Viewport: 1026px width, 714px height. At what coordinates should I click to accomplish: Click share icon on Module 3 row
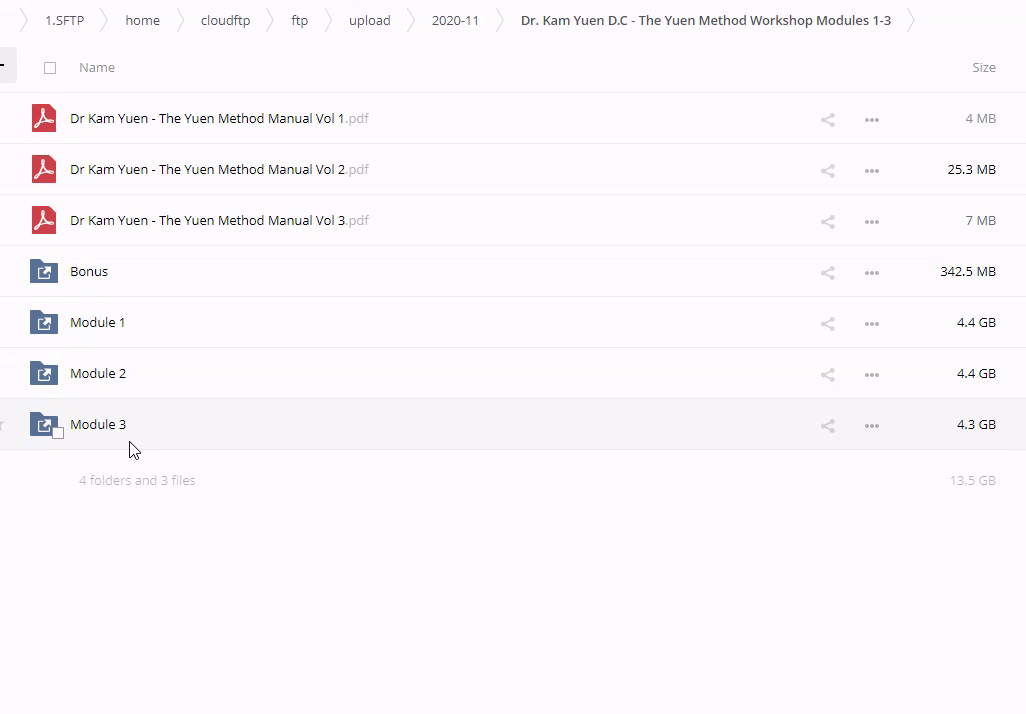click(828, 425)
